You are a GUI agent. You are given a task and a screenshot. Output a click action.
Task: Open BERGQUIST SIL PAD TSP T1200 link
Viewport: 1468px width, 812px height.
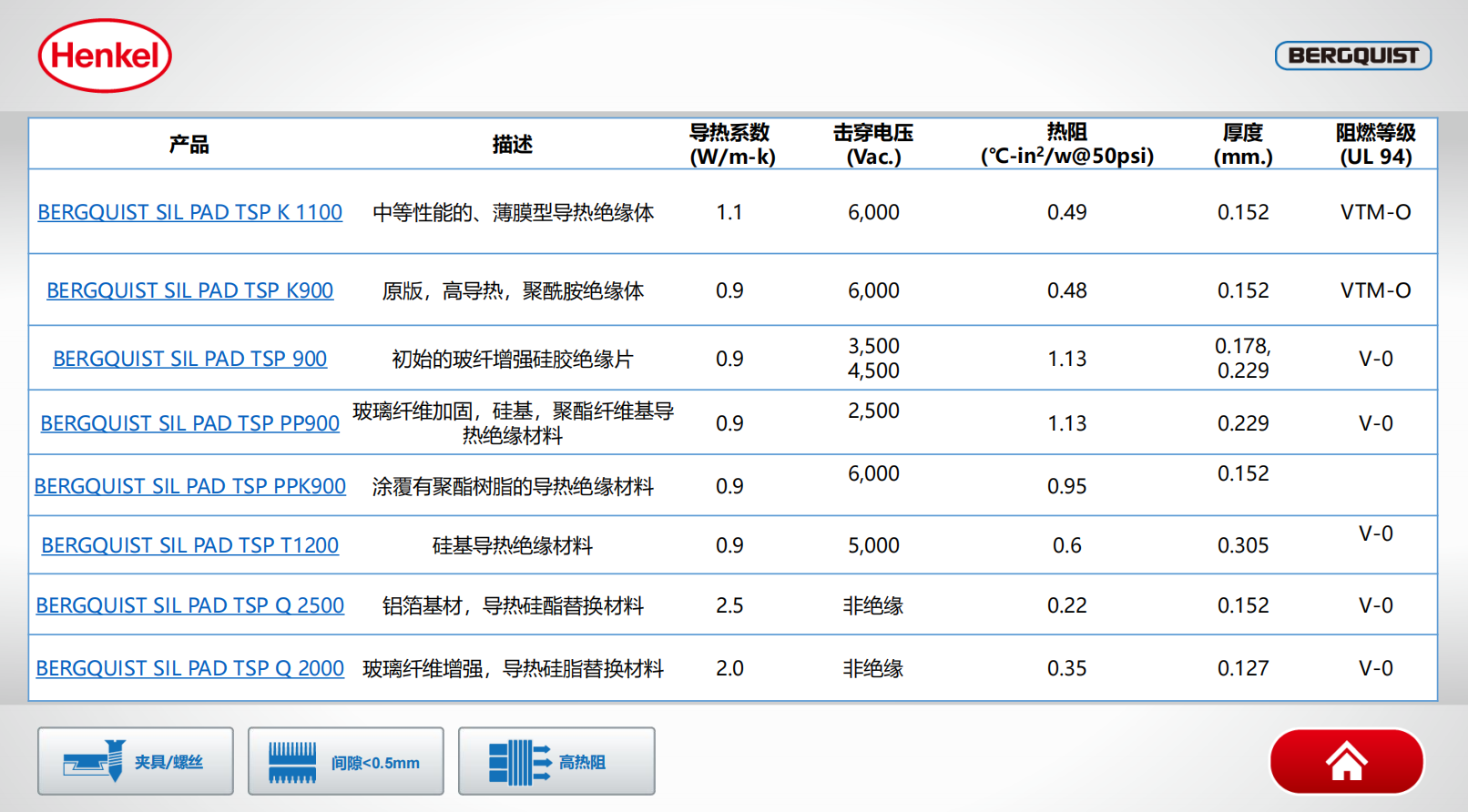click(x=189, y=545)
